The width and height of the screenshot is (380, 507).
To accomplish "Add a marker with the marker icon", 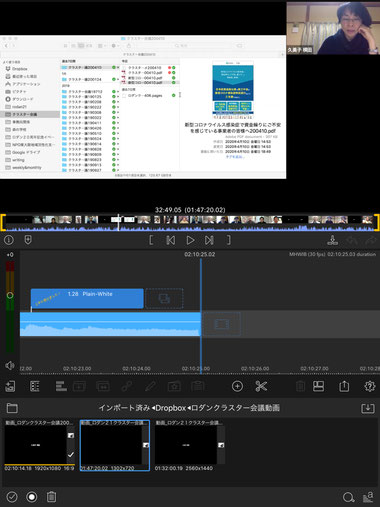I will point(28,240).
